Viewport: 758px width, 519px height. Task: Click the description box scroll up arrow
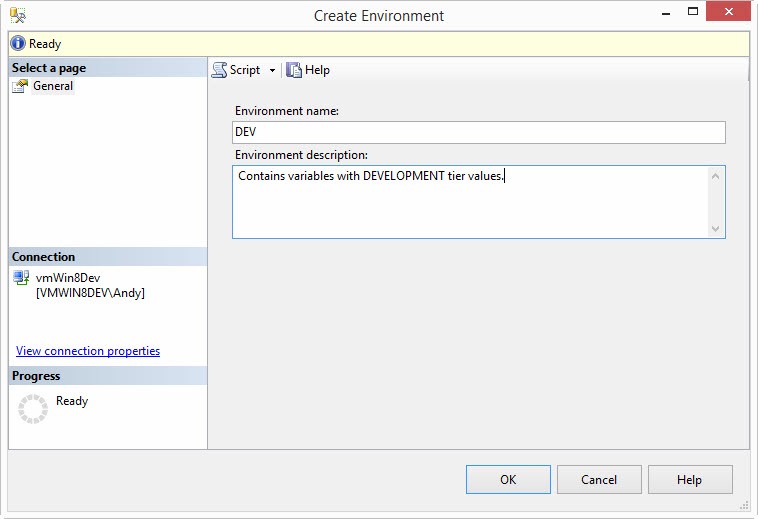coord(715,176)
